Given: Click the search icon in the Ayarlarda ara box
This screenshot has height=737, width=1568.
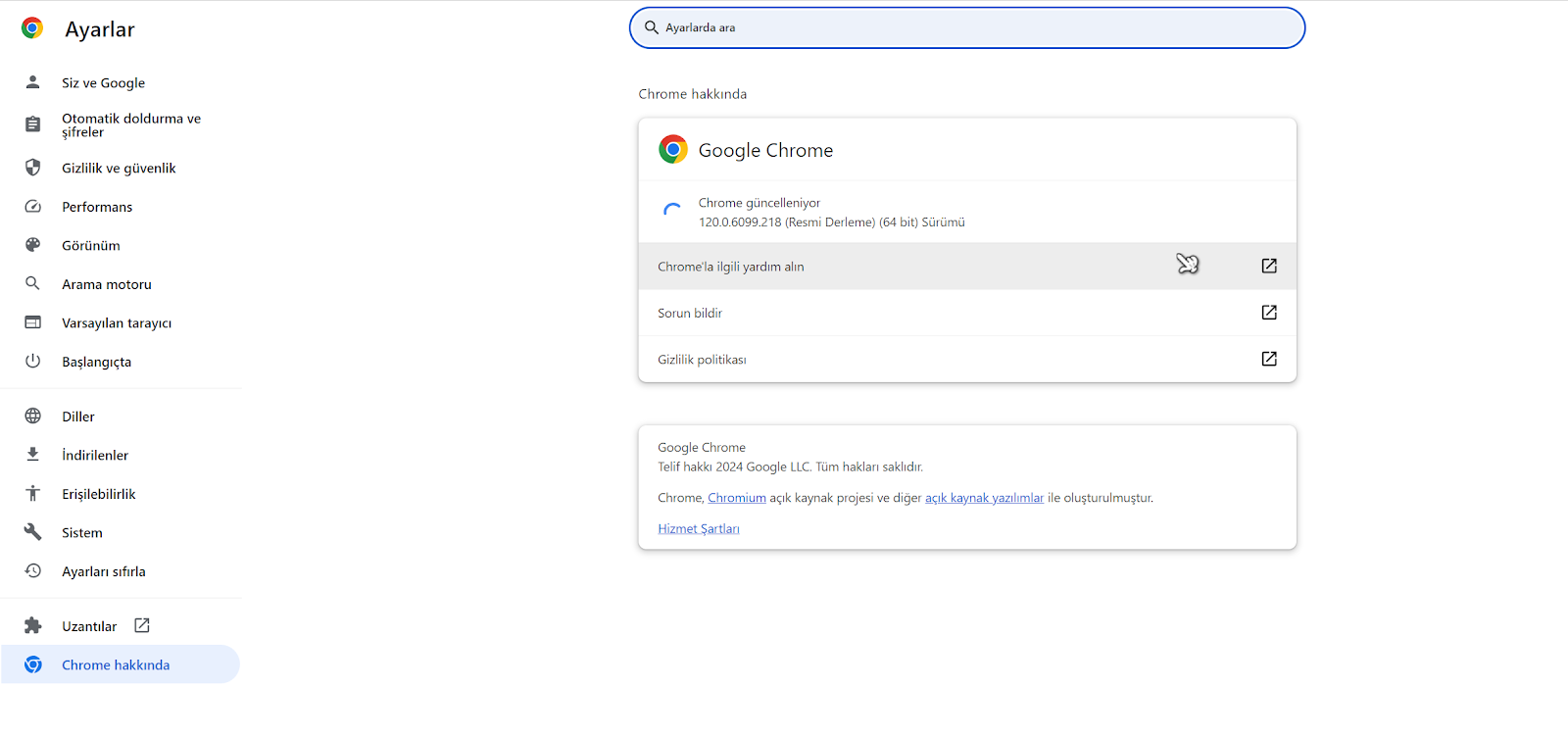Looking at the screenshot, I should 651,27.
